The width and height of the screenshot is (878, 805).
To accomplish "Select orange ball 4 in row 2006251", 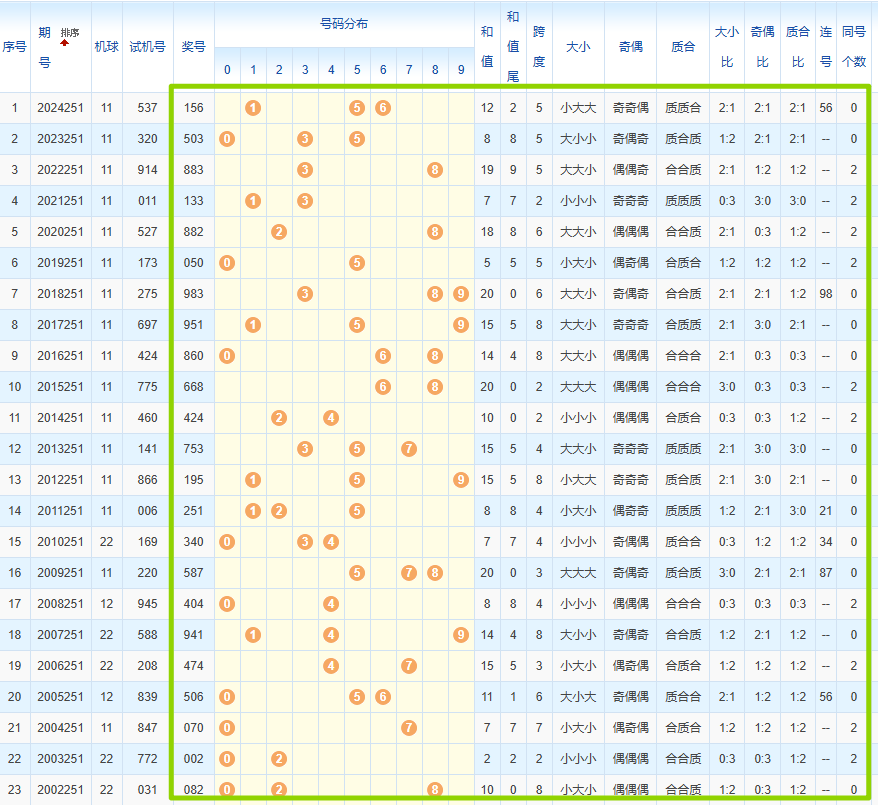I will pos(331,666).
